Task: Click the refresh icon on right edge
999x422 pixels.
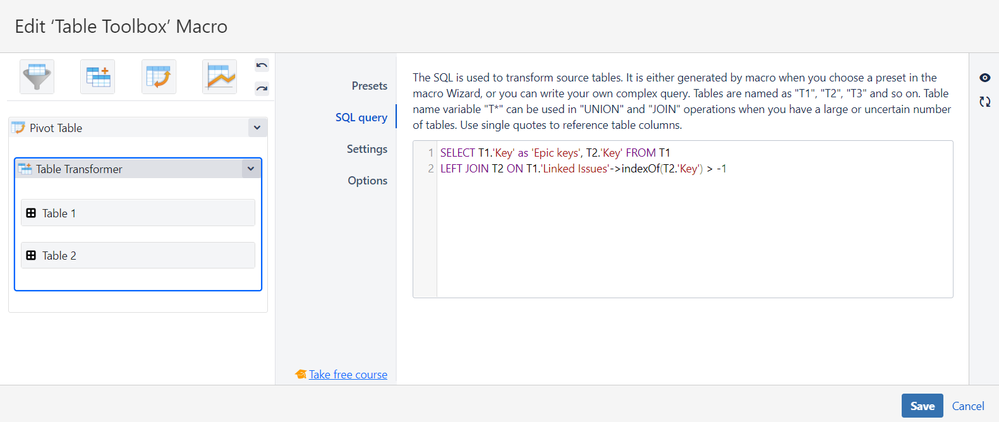Action: click(x=985, y=101)
